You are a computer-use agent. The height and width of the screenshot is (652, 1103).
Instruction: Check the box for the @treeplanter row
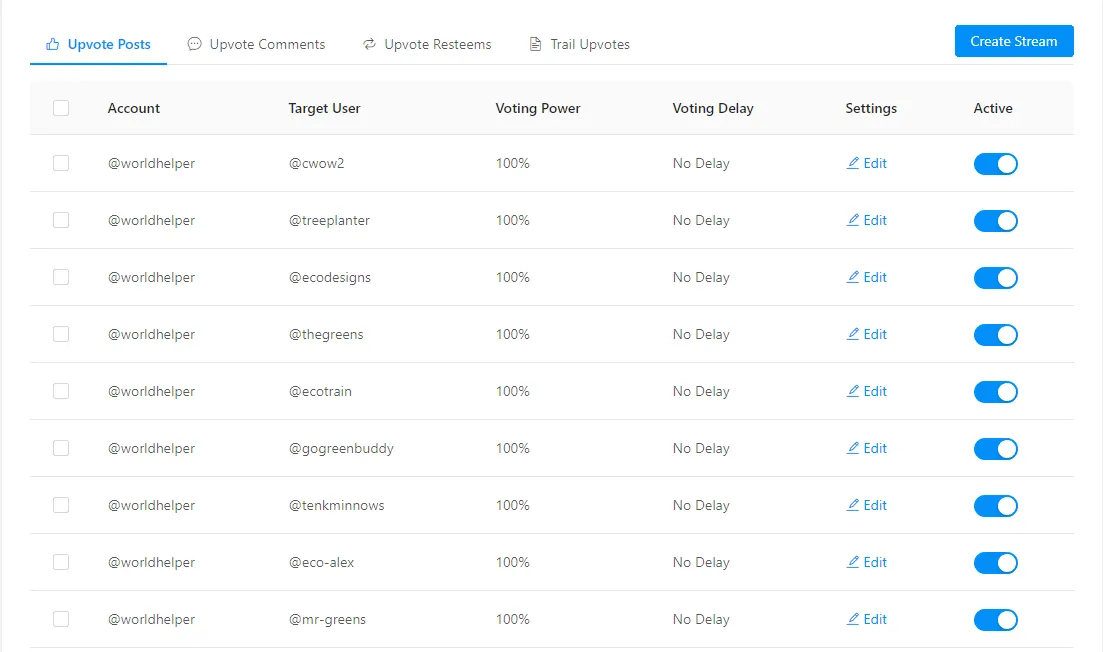coord(61,220)
